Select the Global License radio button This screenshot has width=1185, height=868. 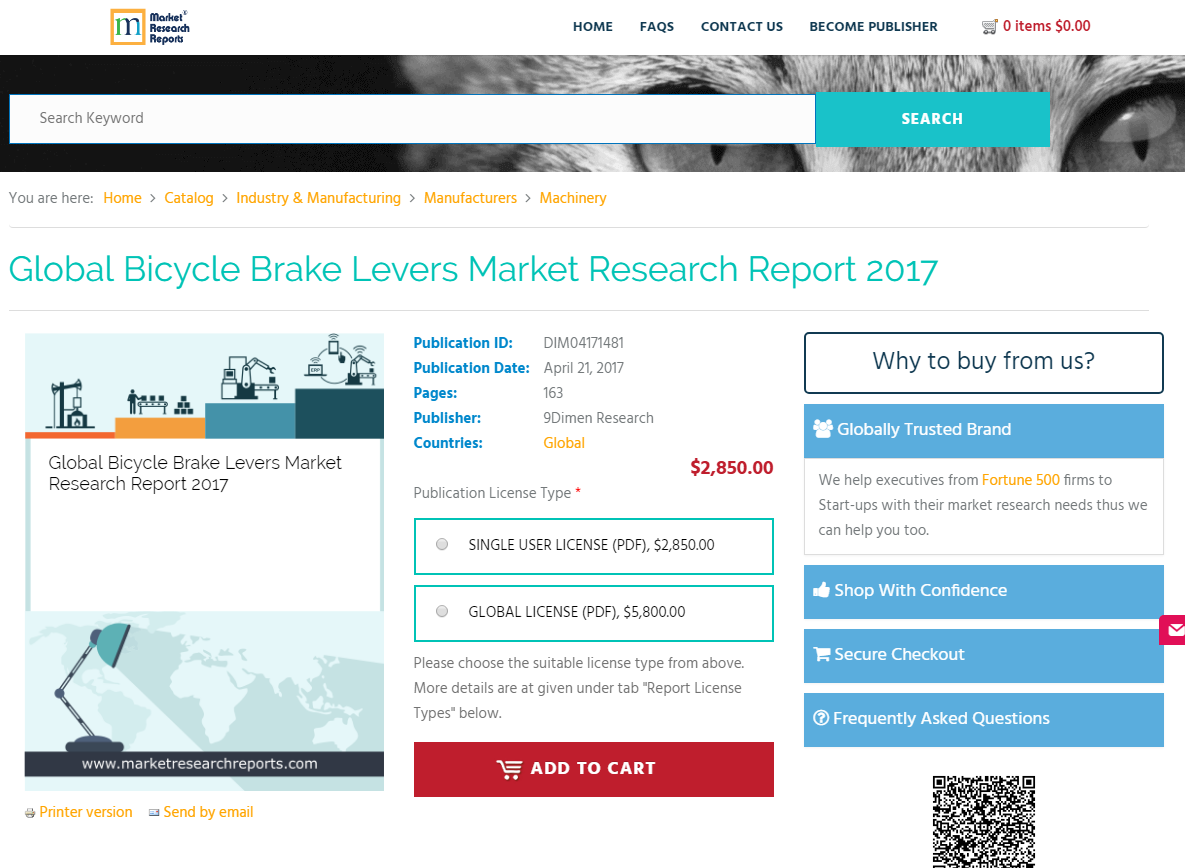click(x=441, y=611)
